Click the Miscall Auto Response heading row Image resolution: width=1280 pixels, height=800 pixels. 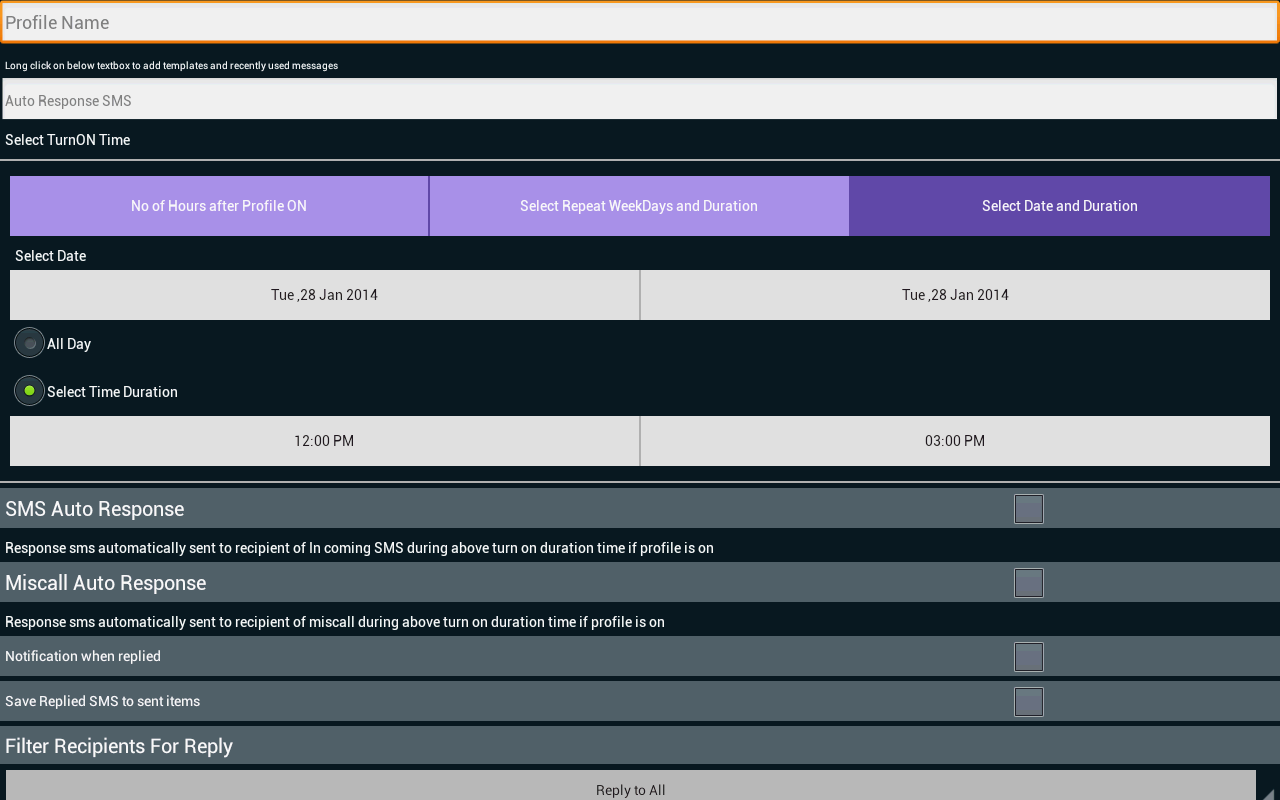coord(640,582)
